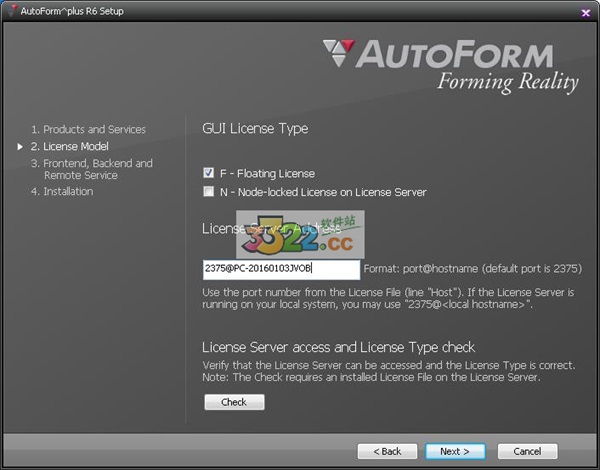Select step 1. Products and Services
The height and width of the screenshot is (470, 600).
pyautogui.click(x=88, y=129)
